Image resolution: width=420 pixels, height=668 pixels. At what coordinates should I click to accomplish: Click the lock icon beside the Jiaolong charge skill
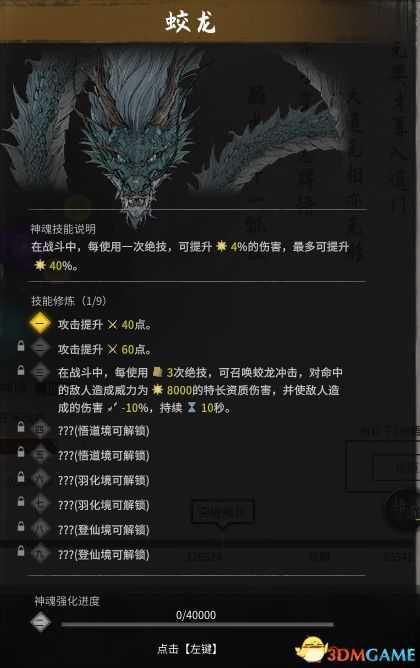coord(20,370)
